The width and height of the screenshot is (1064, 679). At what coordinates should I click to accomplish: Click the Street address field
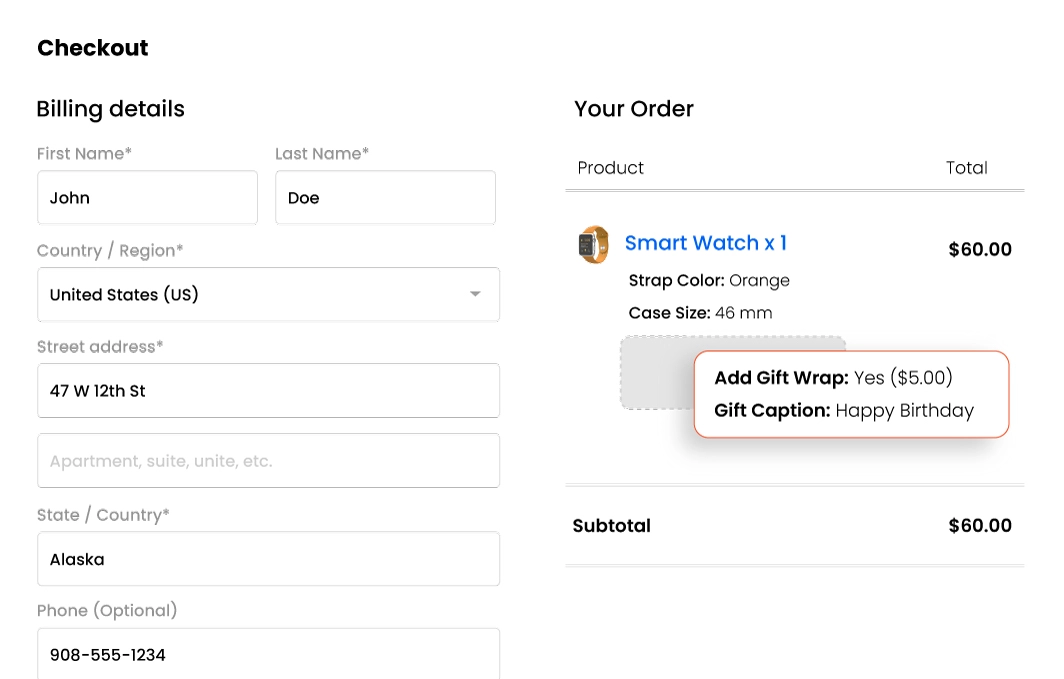pyautogui.click(x=268, y=391)
